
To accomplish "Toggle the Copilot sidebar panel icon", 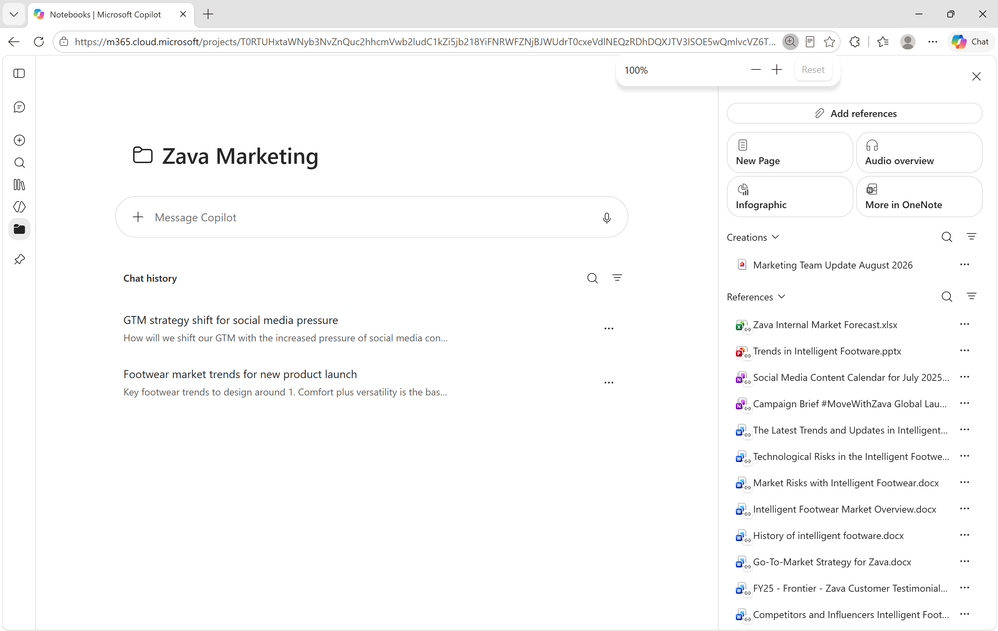I will [x=19, y=73].
